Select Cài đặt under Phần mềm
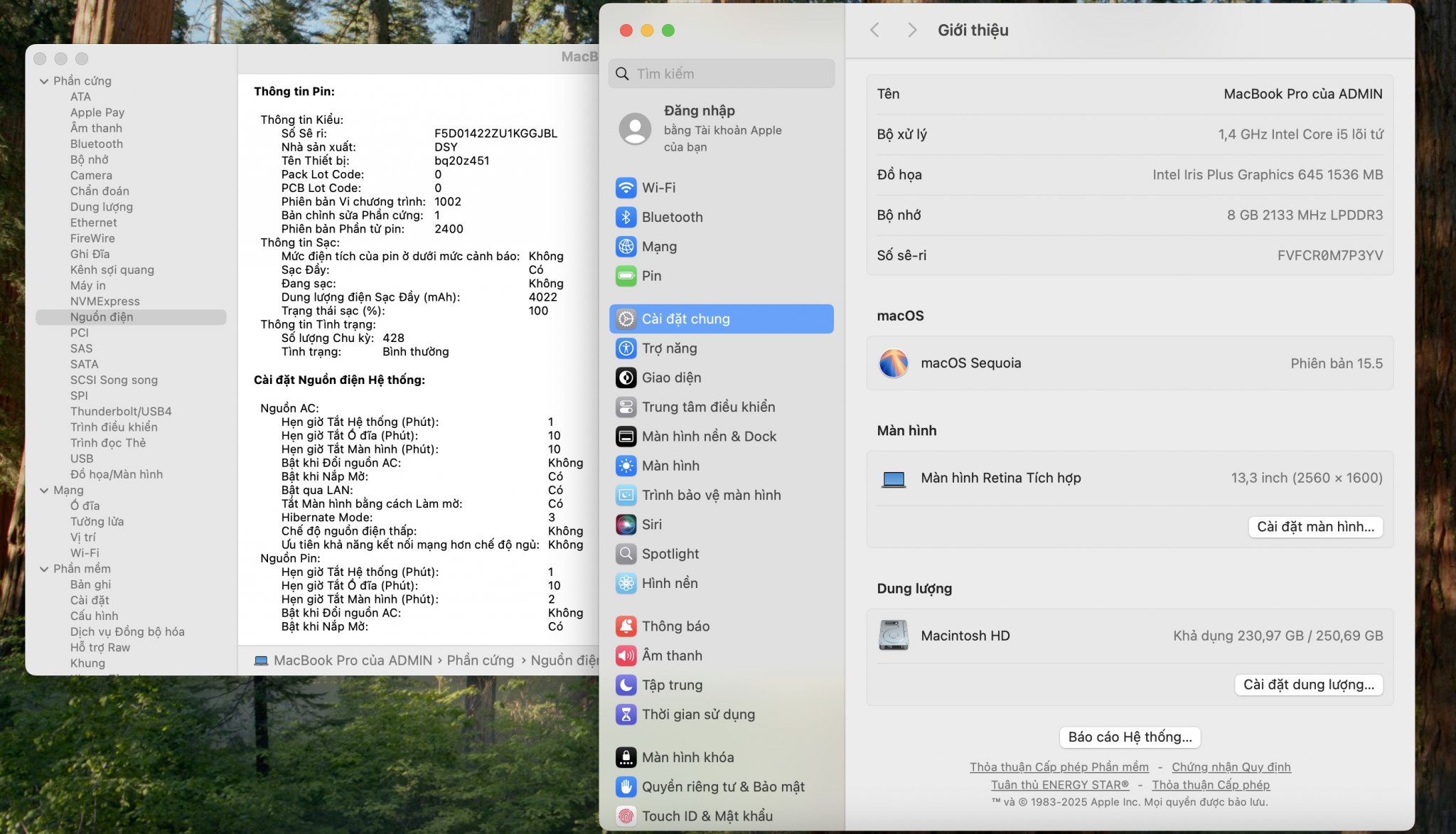 point(90,600)
